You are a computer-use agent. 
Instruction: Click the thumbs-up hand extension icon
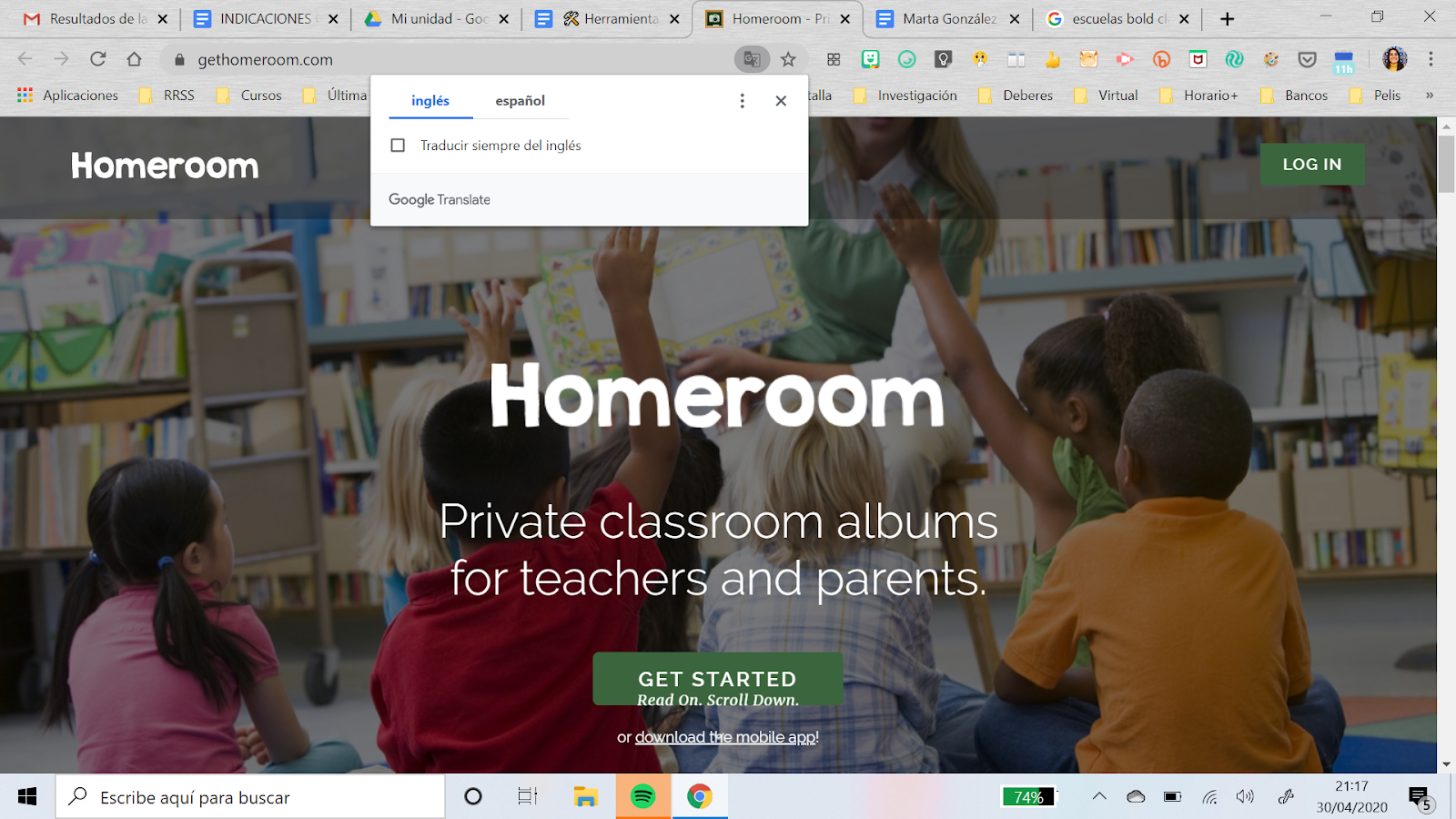point(1053,59)
